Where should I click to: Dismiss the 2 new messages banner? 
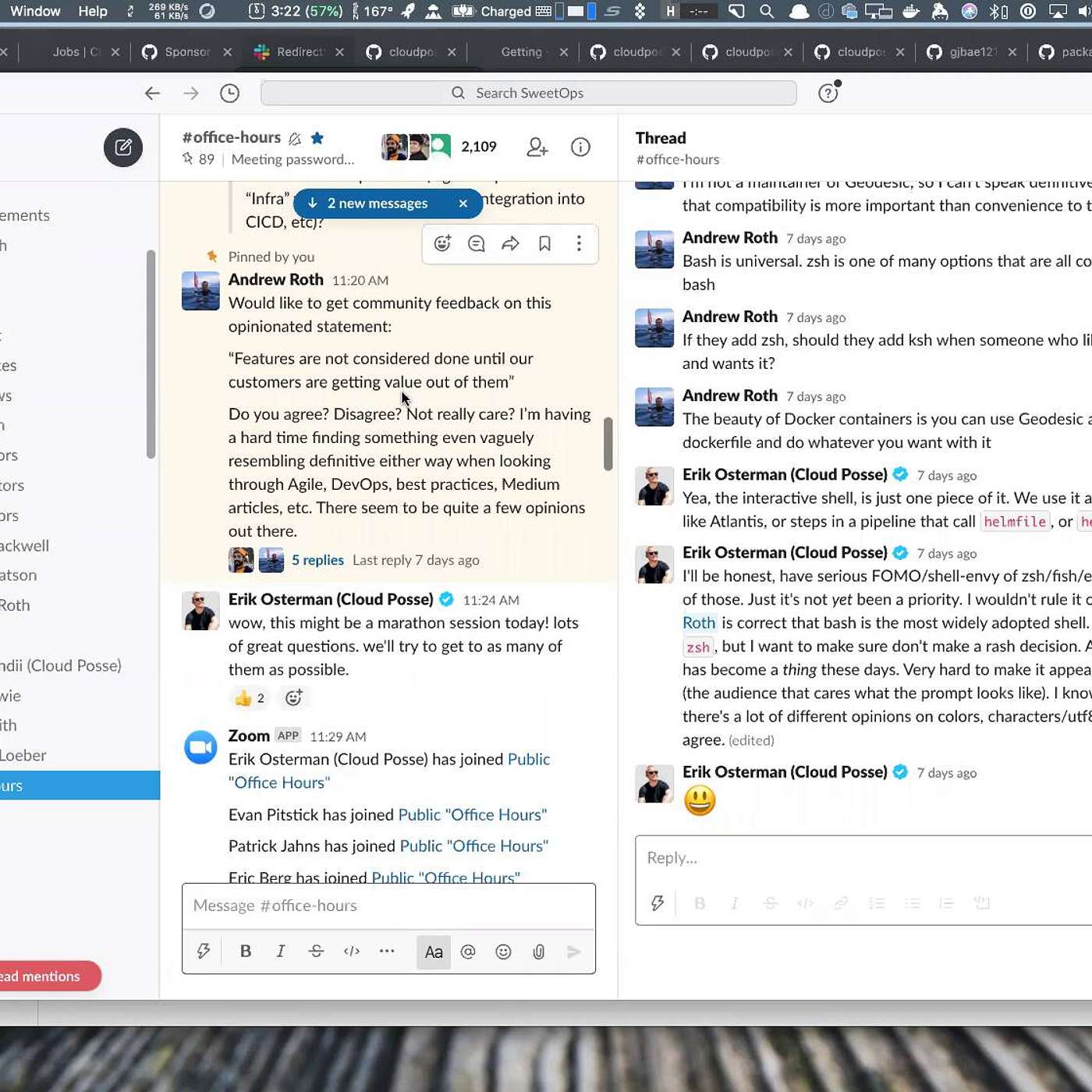pyautogui.click(x=463, y=204)
